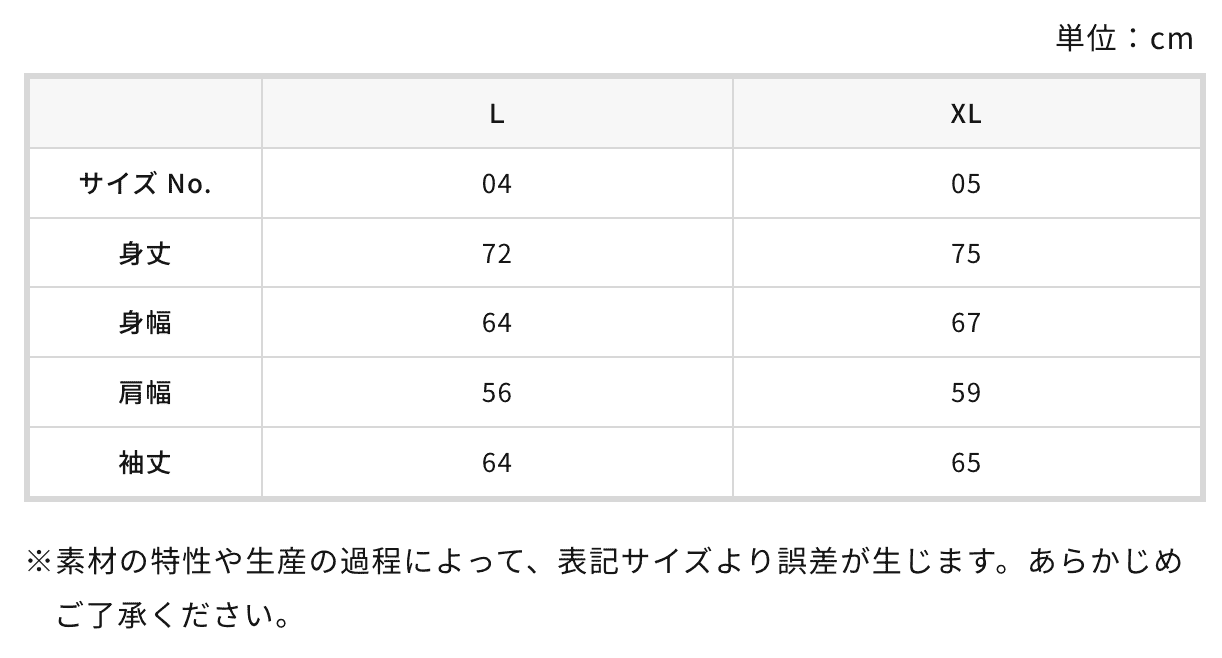Click the 肩幅 value 56 for L
This screenshot has width=1222, height=658.
[x=497, y=393]
